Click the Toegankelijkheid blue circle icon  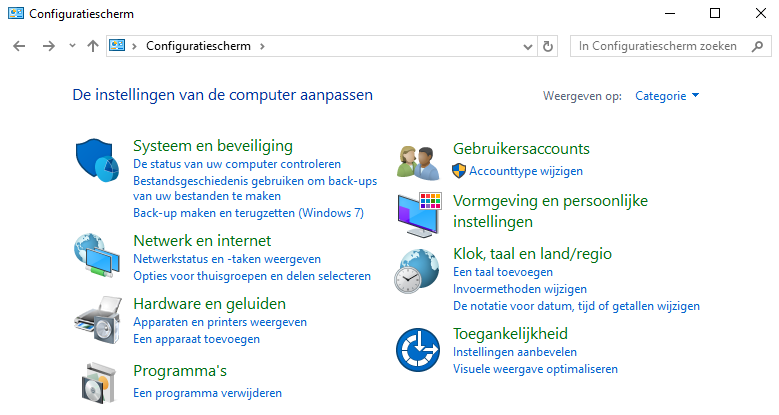coord(418,350)
